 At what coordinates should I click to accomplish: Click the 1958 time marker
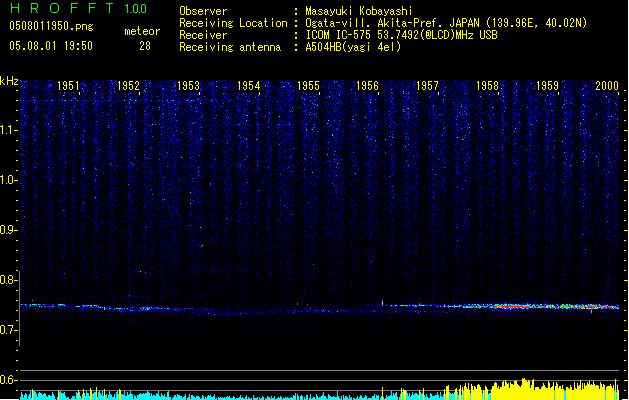point(487,86)
